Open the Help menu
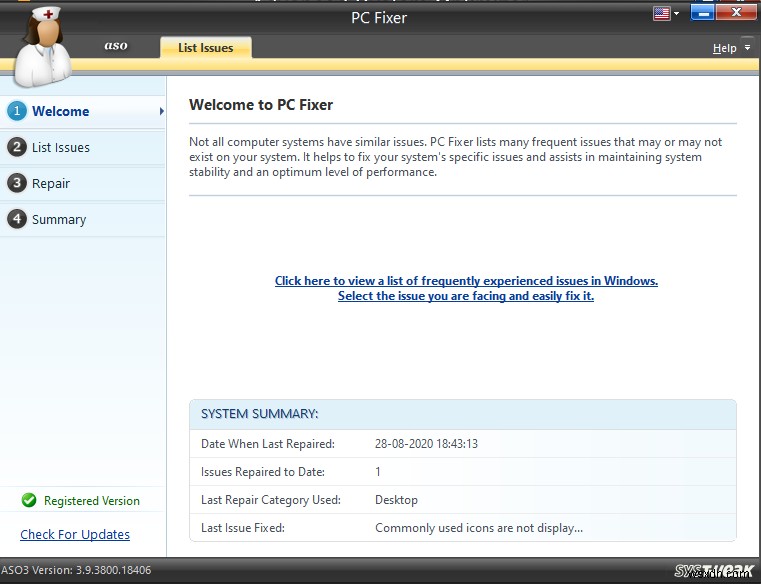Screen dimensions: 761x584 [x=724, y=48]
